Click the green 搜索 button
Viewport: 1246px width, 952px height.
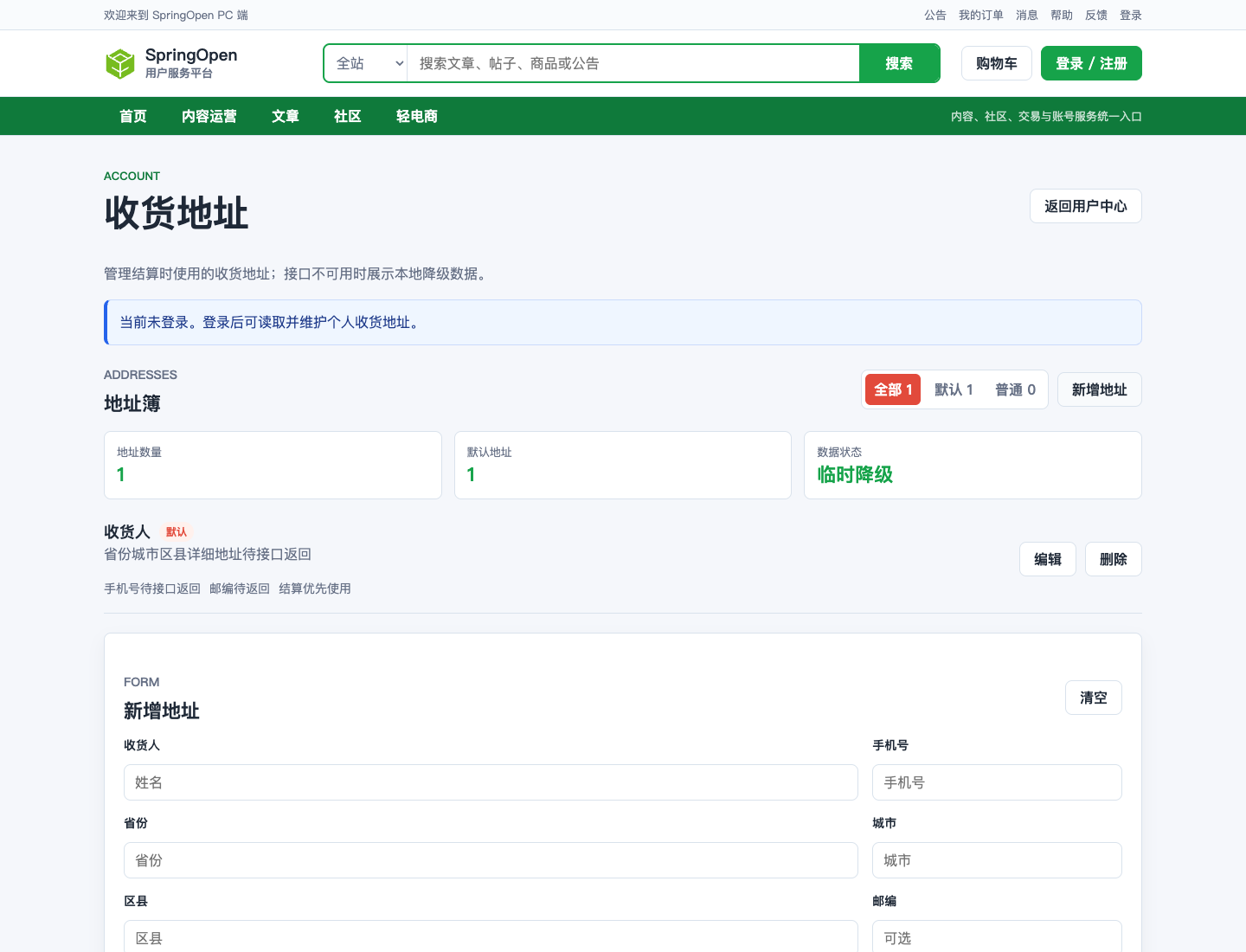(899, 63)
